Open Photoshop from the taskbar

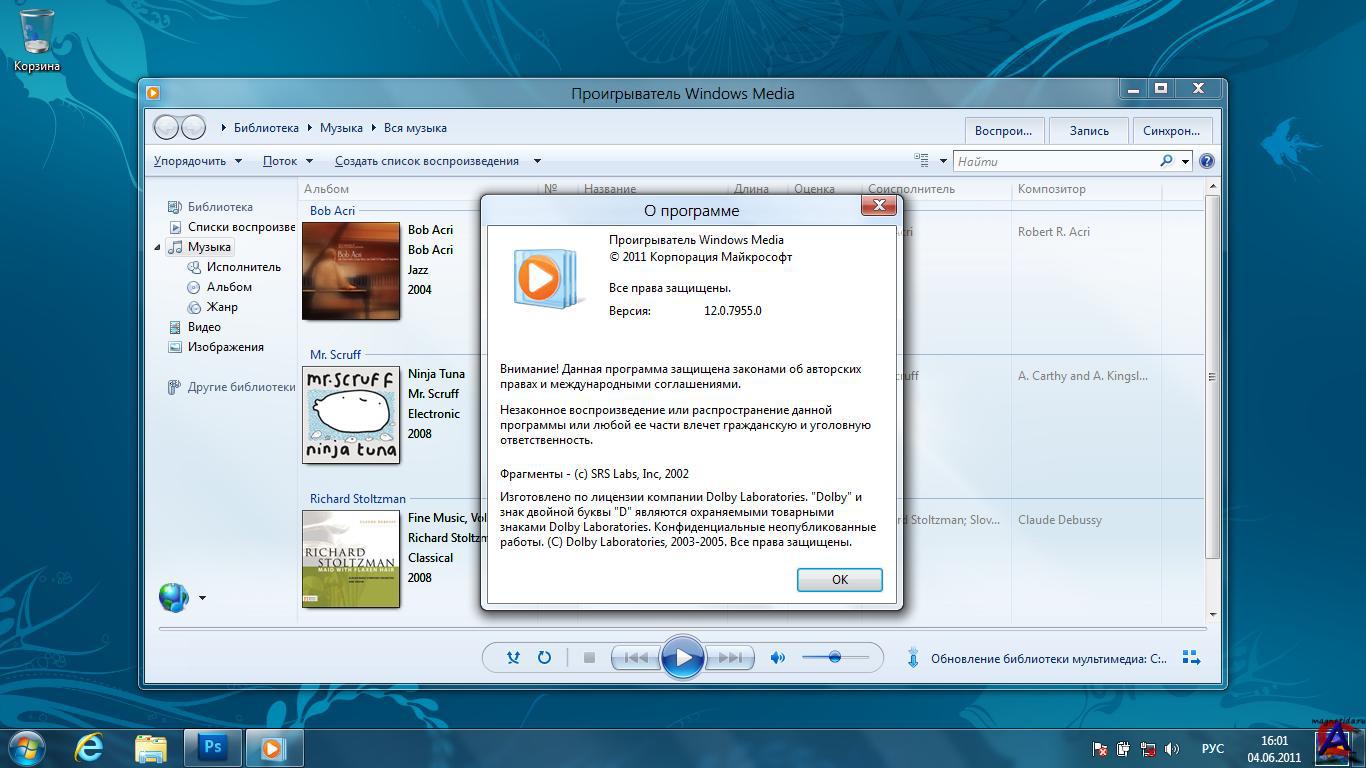click(212, 747)
